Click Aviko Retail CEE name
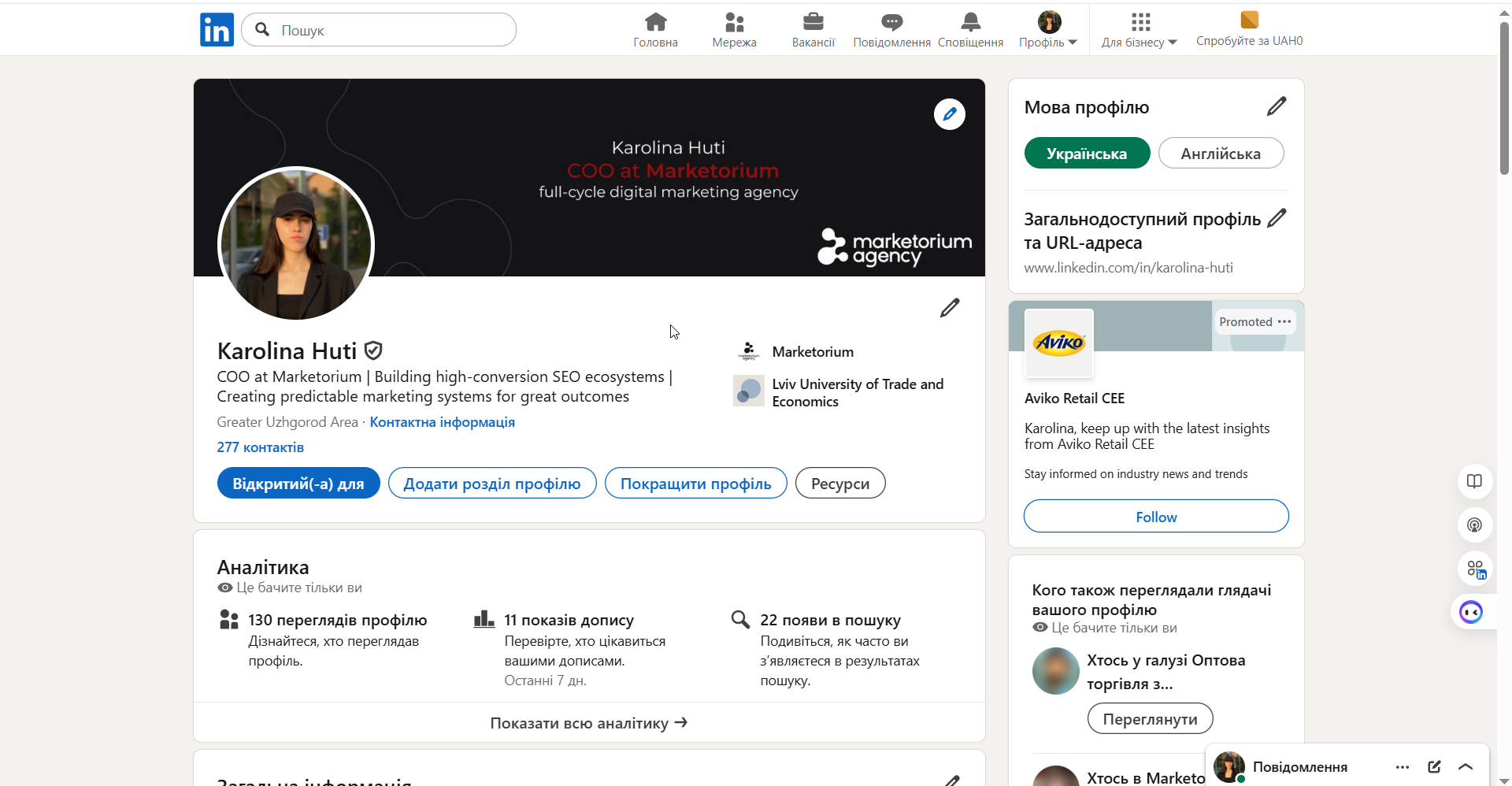1512x786 pixels. click(1074, 399)
